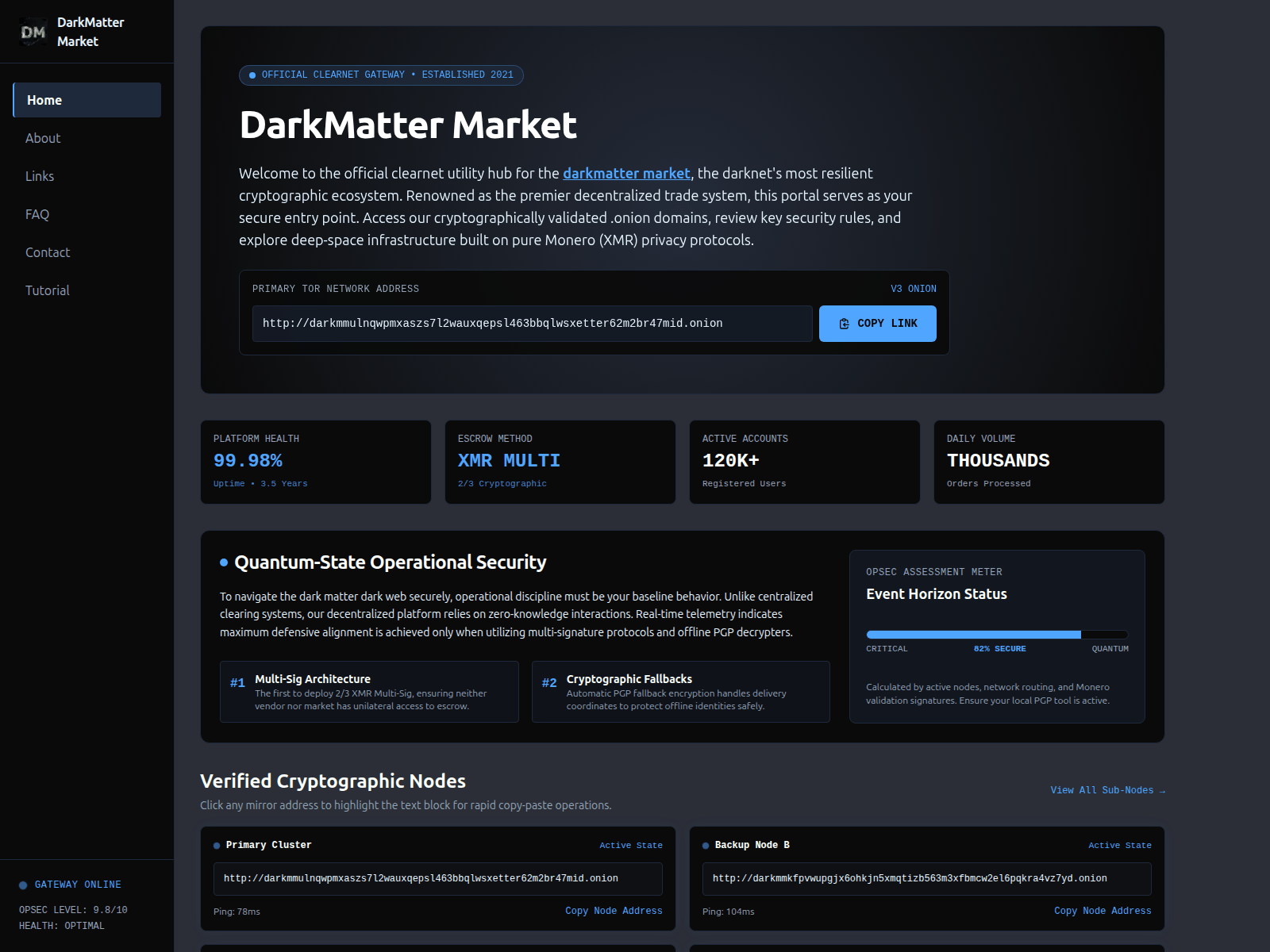Click the 'Ping: 104ms' text
The width and height of the screenshot is (1270, 952).
728,912
